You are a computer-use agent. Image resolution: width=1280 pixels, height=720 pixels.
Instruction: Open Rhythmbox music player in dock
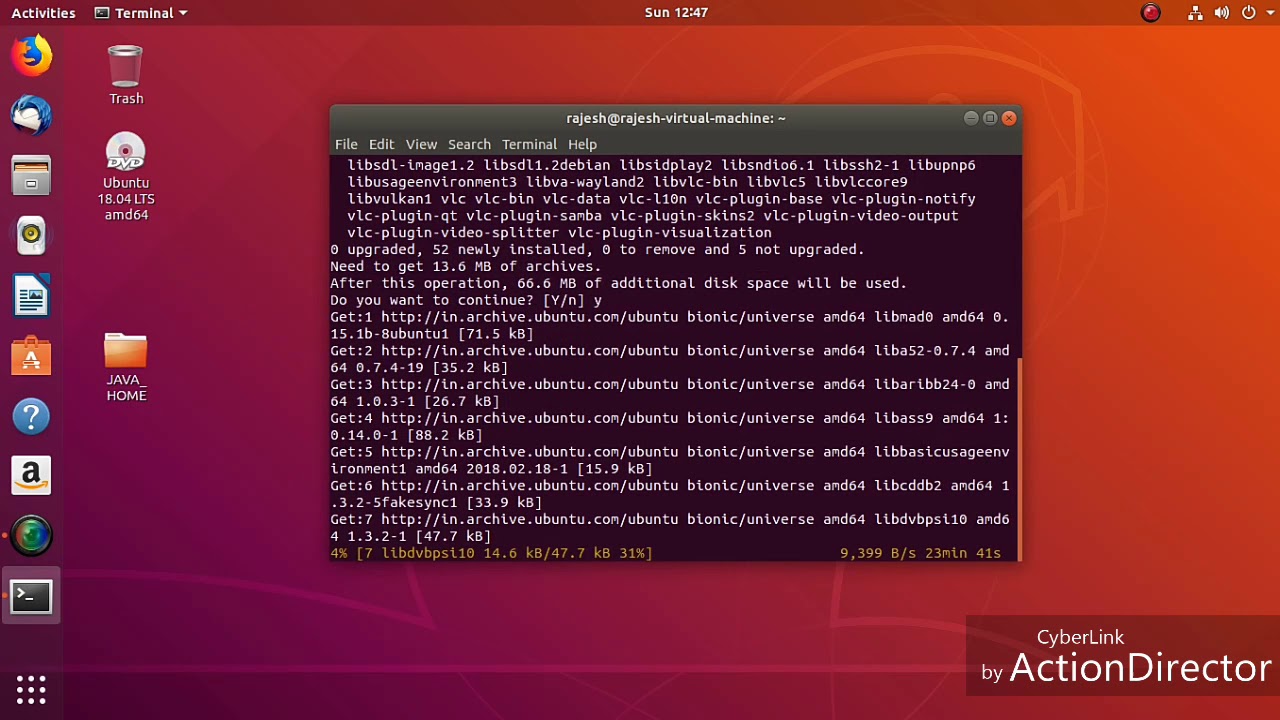click(31, 236)
